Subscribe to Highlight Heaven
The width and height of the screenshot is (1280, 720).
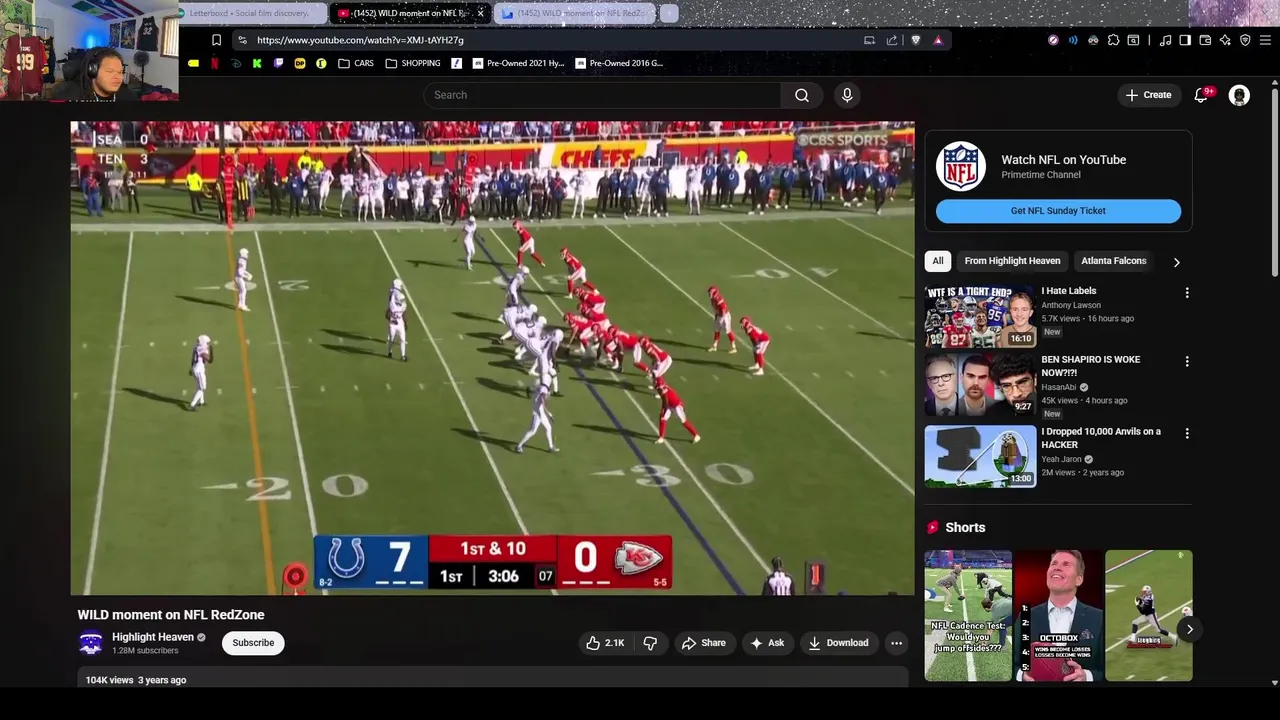(253, 643)
